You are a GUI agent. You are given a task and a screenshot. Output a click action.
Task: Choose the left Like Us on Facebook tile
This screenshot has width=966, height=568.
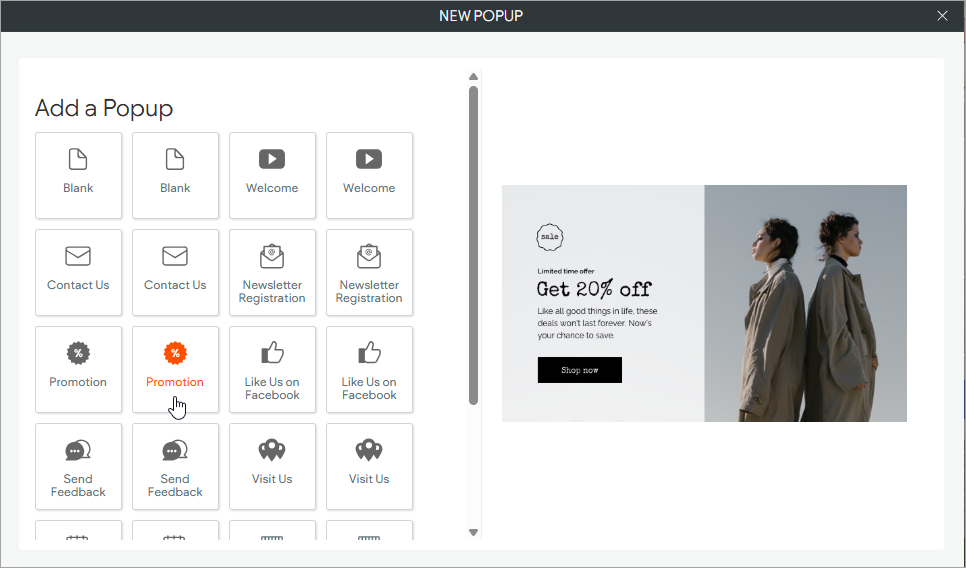[272, 369]
